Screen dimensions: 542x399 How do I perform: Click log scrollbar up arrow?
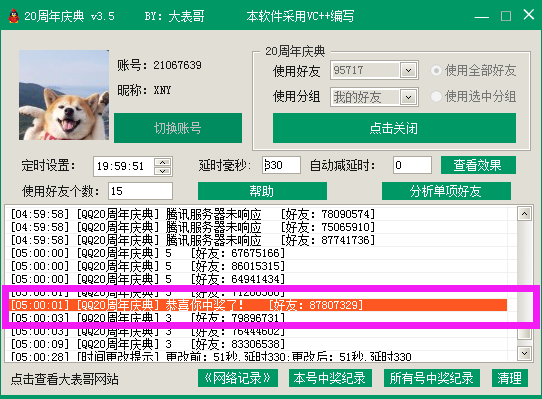tap(524, 214)
